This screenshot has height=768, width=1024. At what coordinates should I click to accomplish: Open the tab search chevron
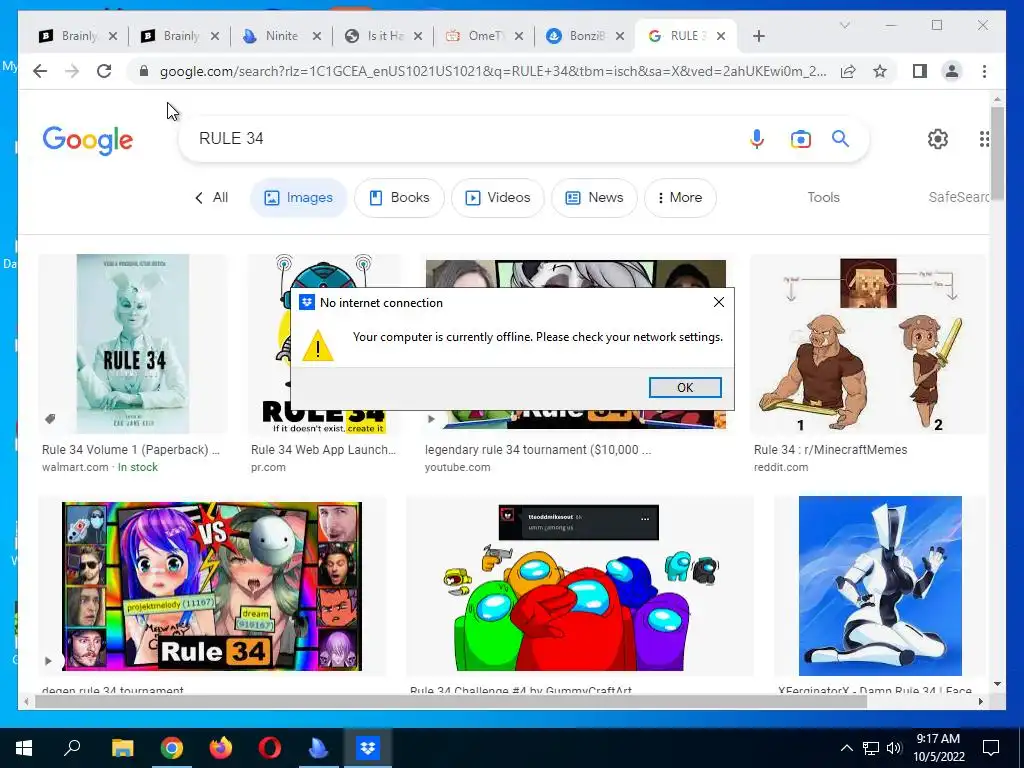pyautogui.click(x=844, y=25)
